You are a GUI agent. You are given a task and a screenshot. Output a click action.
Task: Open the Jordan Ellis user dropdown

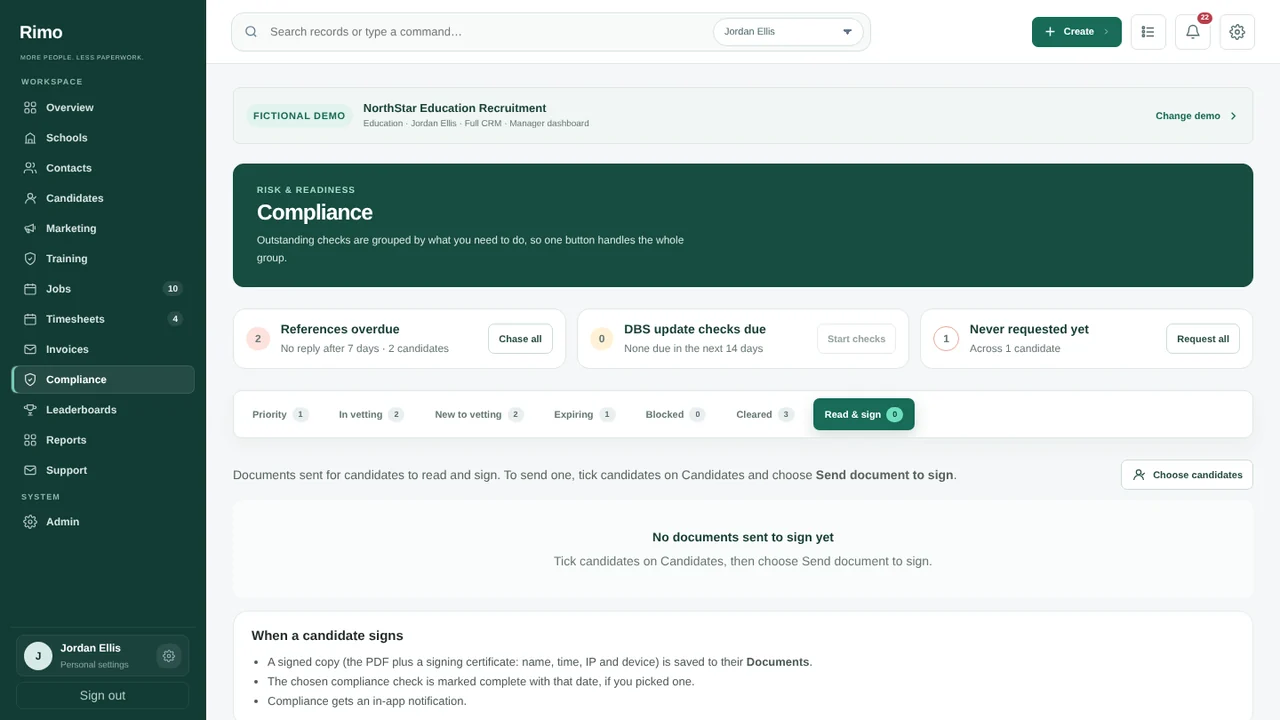(x=789, y=32)
